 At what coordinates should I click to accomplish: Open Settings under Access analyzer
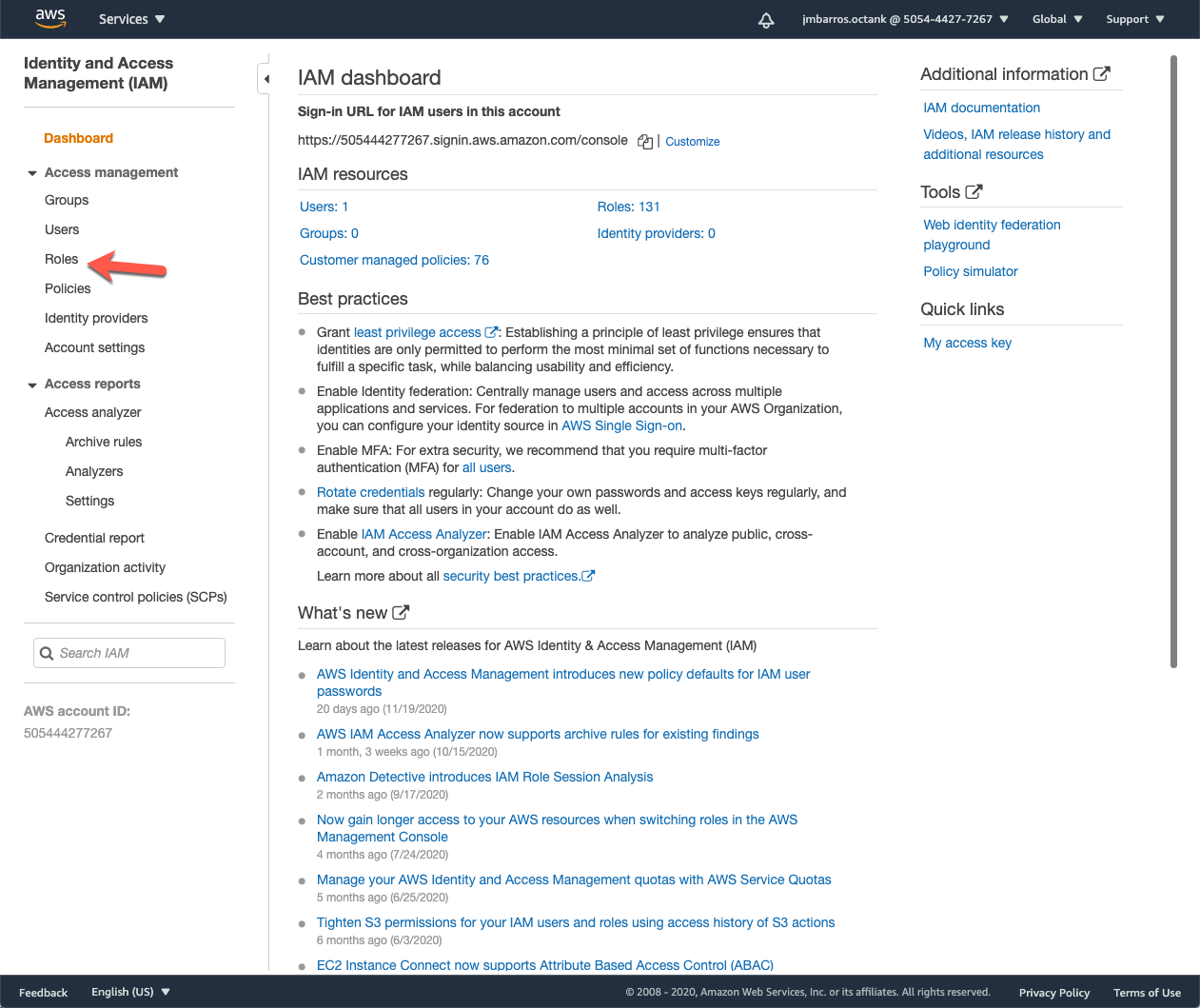click(89, 501)
